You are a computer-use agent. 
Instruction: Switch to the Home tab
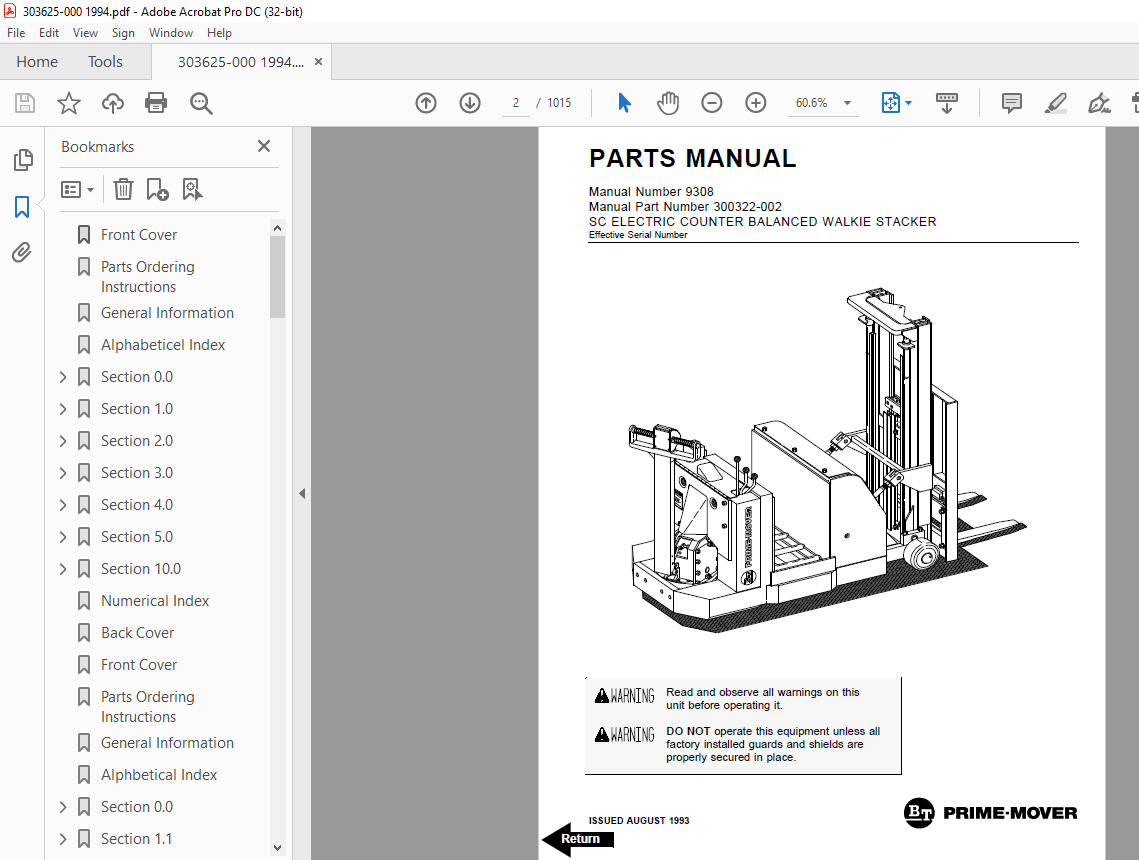pos(37,62)
